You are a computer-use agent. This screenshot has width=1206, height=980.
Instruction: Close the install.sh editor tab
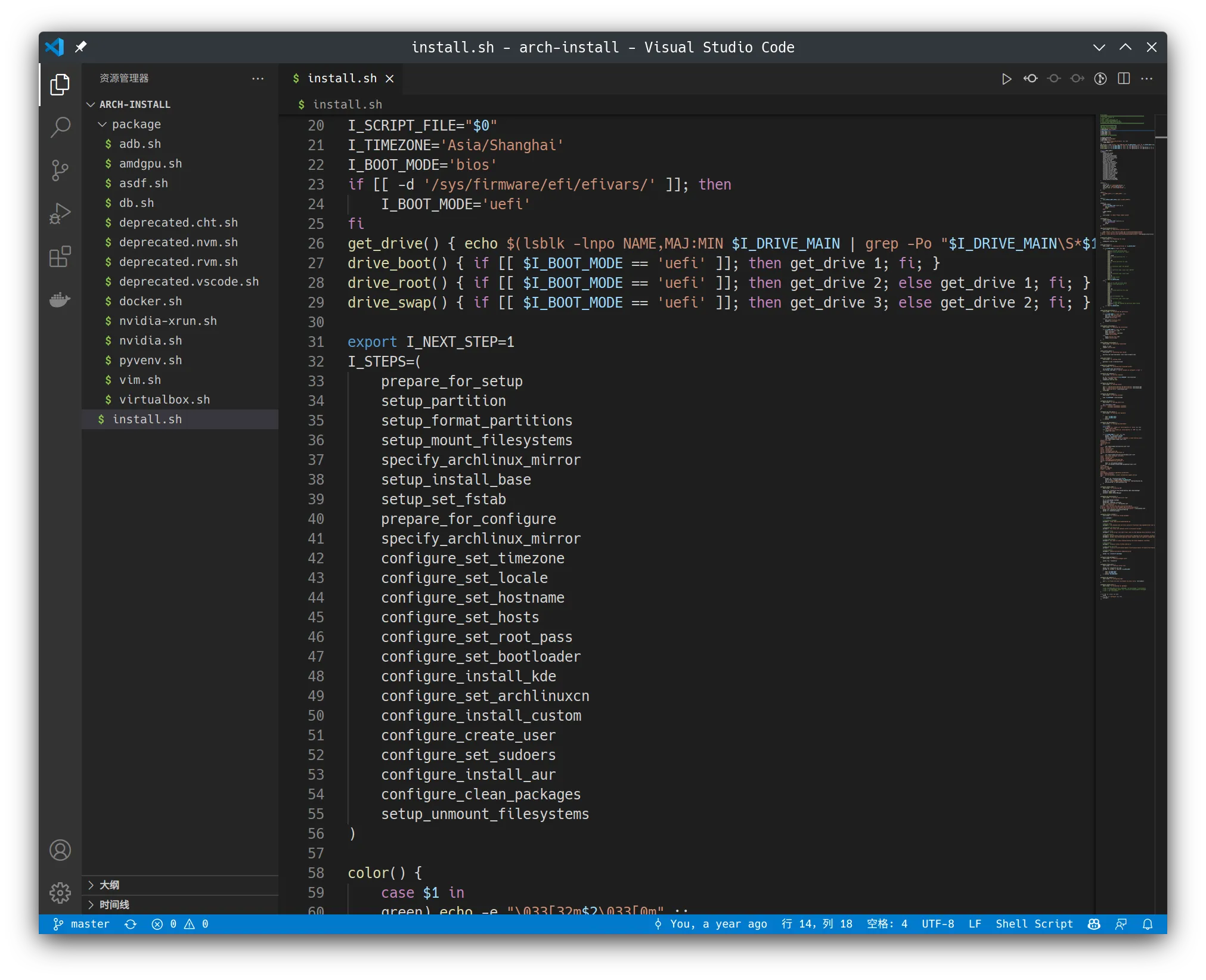pyautogui.click(x=389, y=79)
